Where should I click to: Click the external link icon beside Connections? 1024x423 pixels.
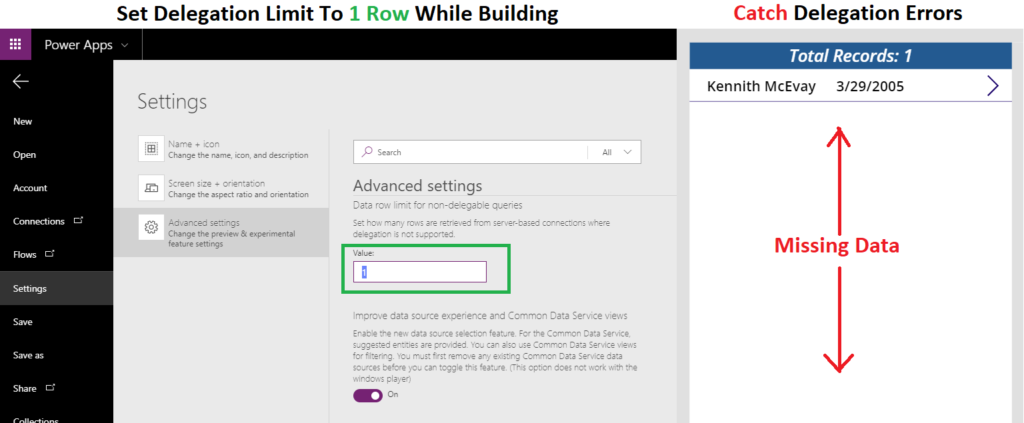tap(78, 221)
